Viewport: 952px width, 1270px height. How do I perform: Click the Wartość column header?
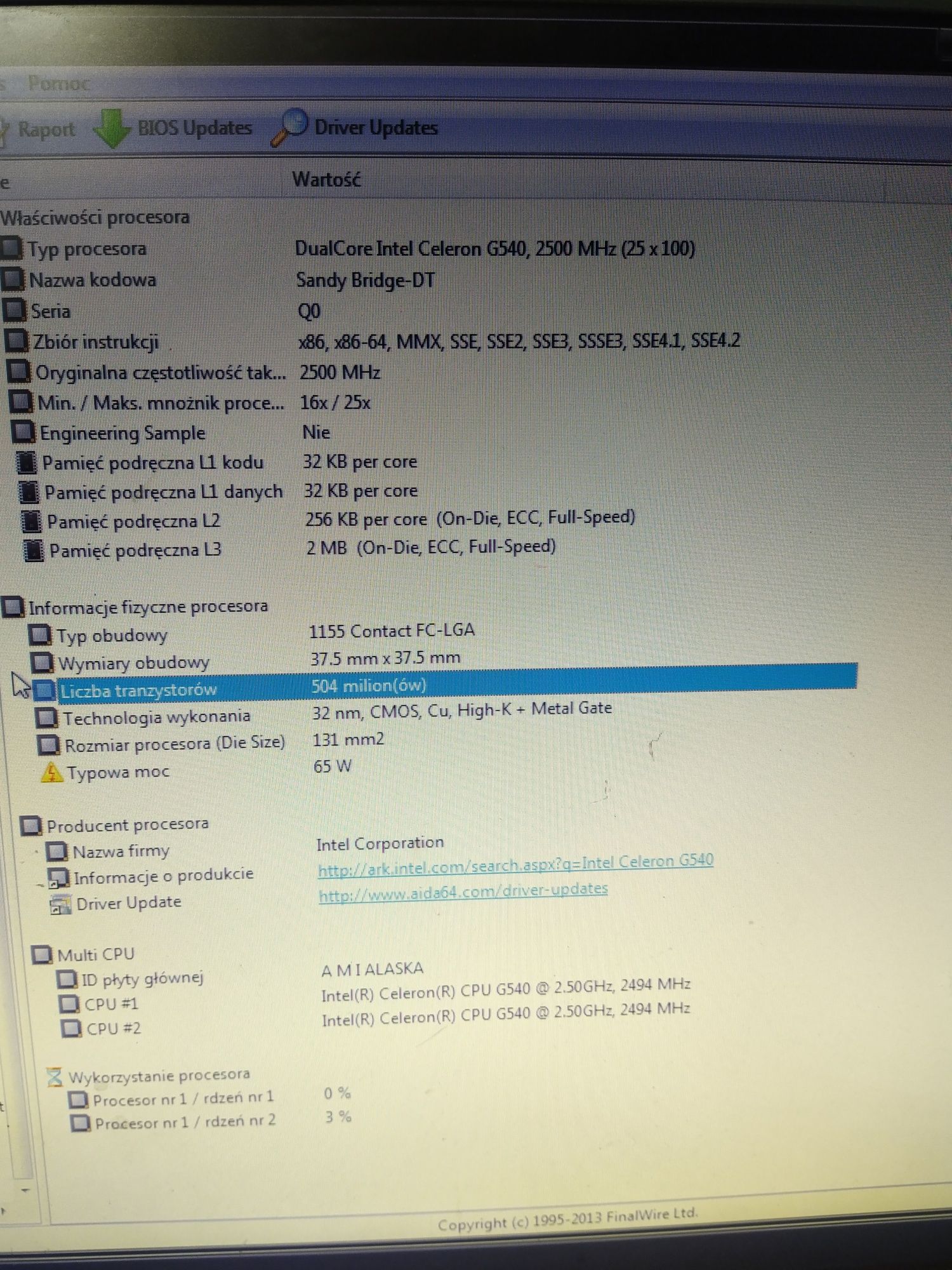tap(326, 180)
